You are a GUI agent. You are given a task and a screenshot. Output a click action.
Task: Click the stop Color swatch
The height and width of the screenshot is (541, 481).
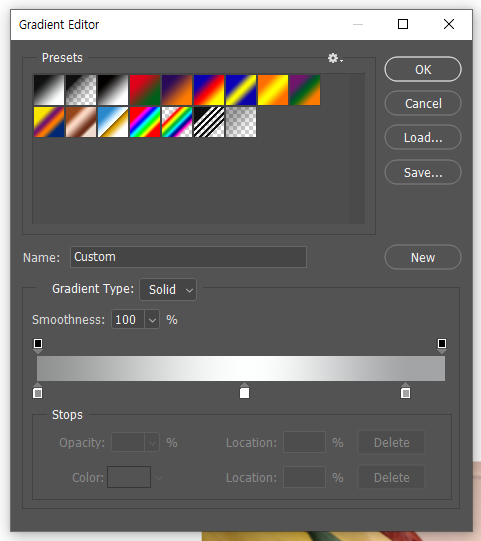coord(129,477)
